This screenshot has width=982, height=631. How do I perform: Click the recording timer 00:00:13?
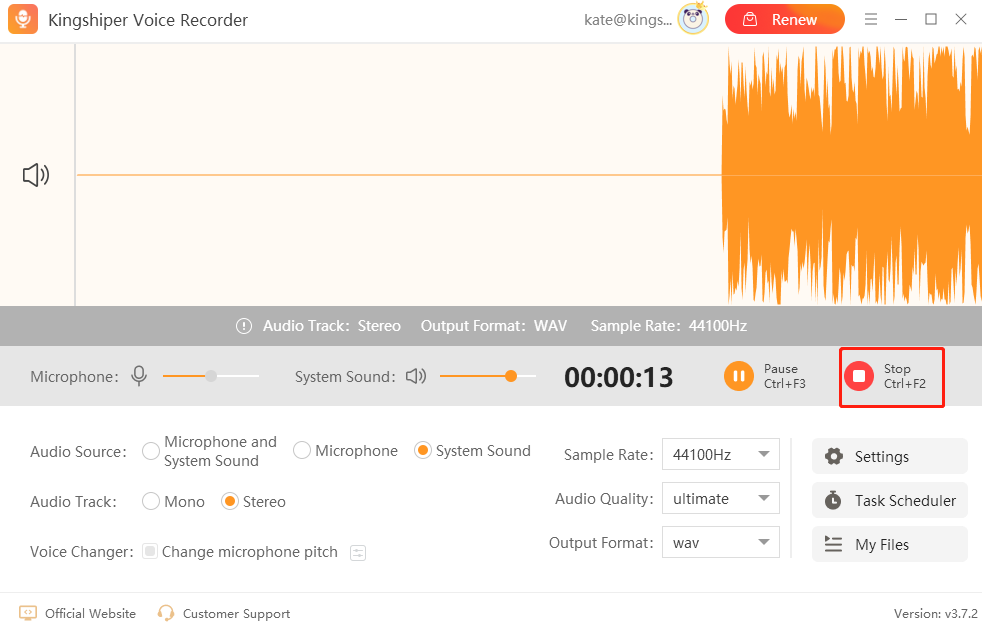click(619, 377)
